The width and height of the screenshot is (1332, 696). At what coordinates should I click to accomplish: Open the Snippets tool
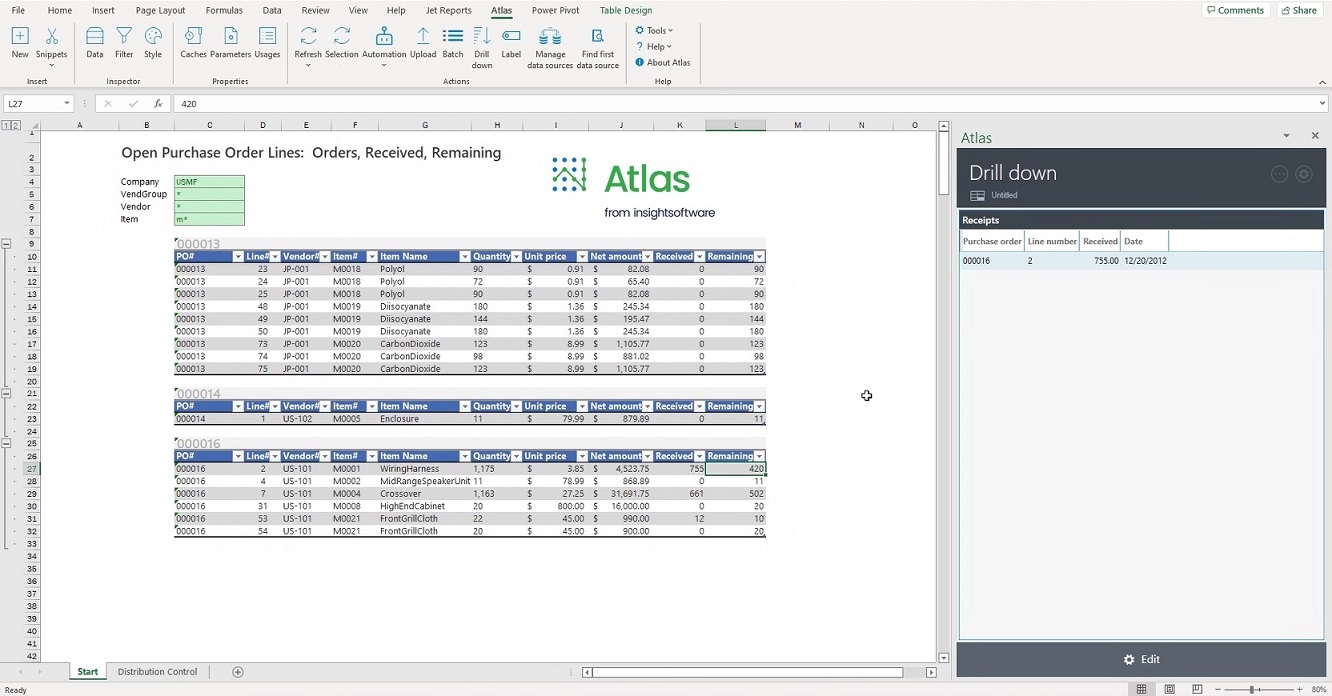(x=51, y=42)
